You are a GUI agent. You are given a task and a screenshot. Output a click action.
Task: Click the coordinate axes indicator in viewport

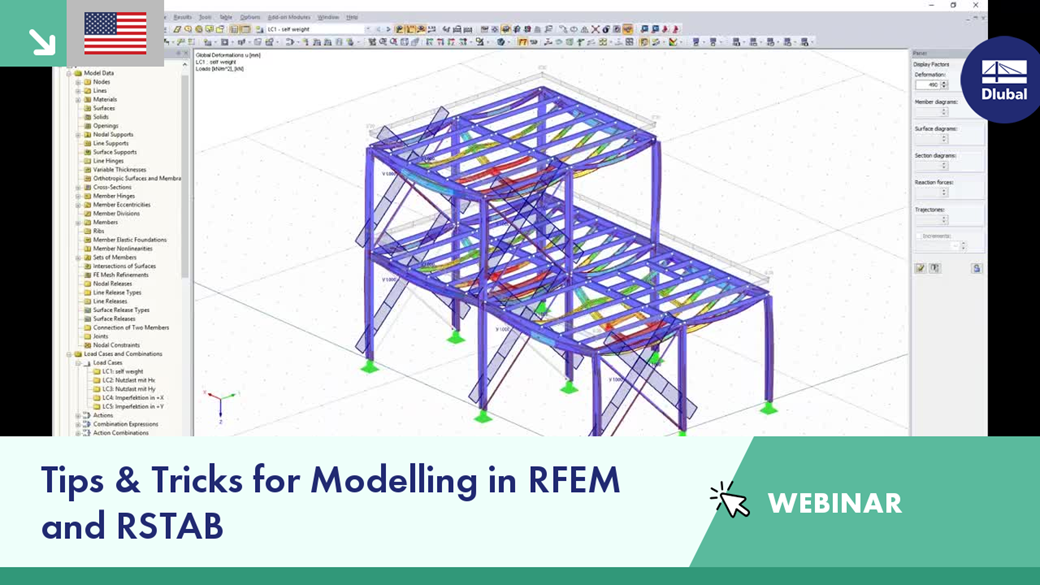point(220,405)
